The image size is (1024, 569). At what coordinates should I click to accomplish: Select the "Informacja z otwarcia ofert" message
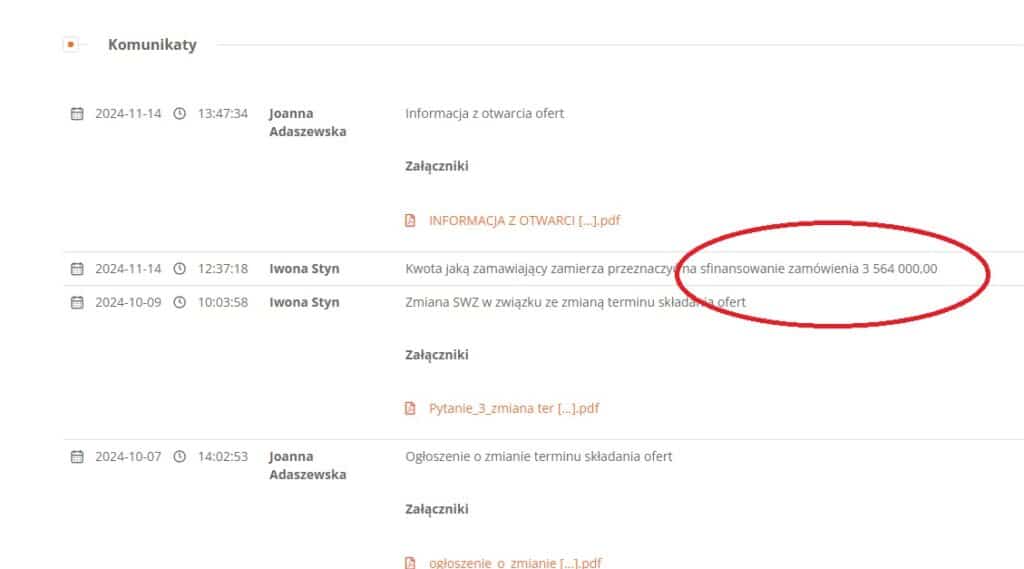(484, 114)
